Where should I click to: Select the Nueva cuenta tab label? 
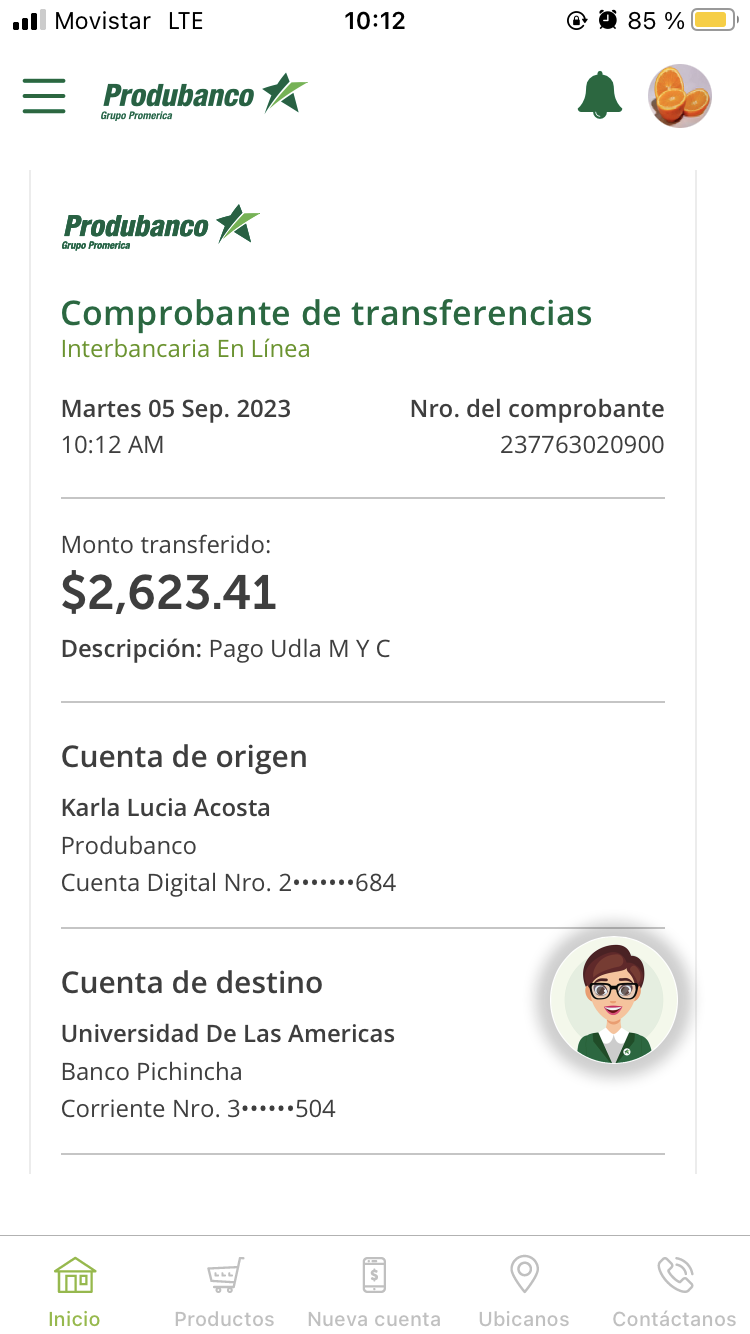click(374, 1319)
